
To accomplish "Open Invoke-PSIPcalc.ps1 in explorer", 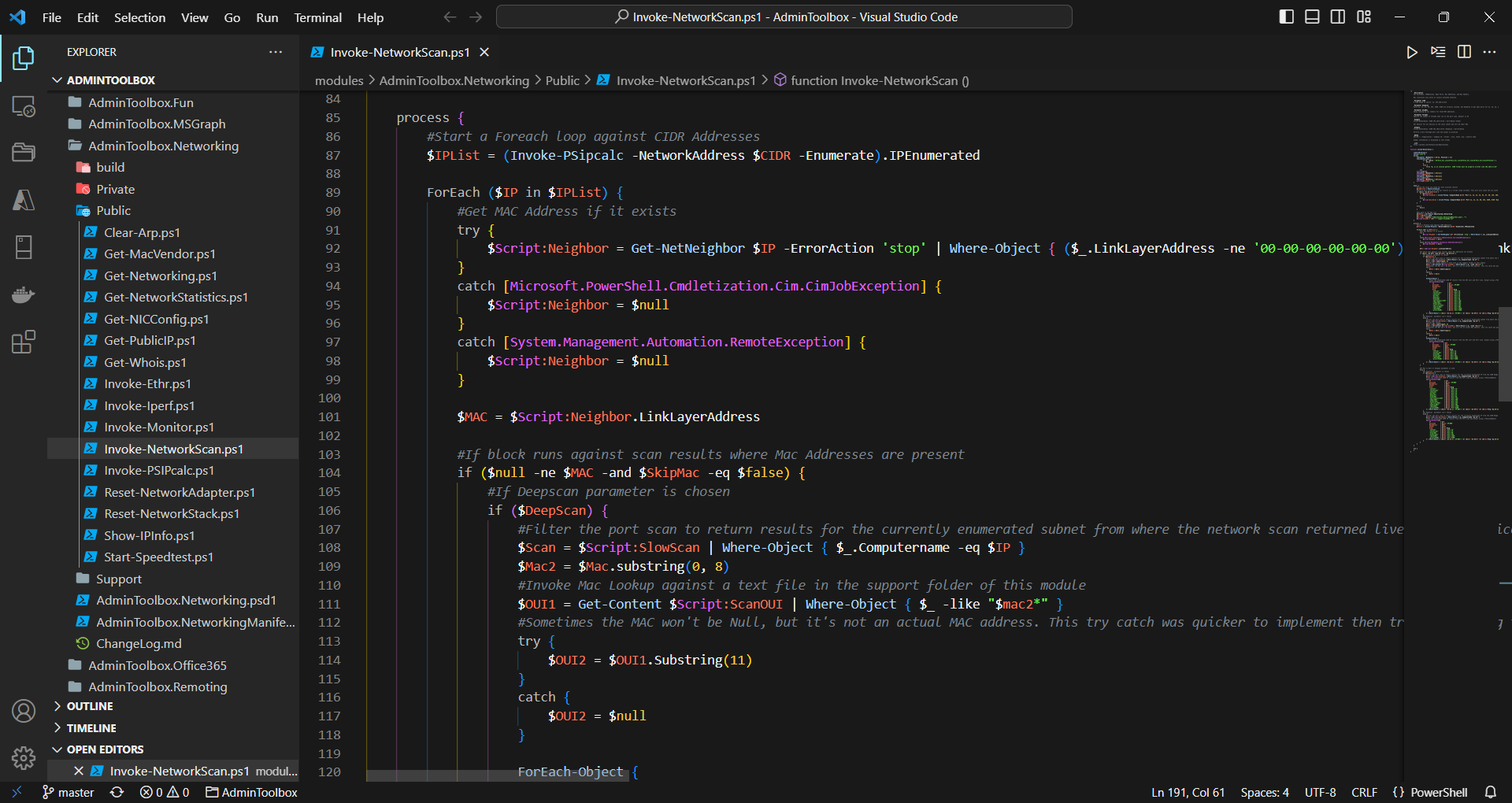I will [173, 470].
